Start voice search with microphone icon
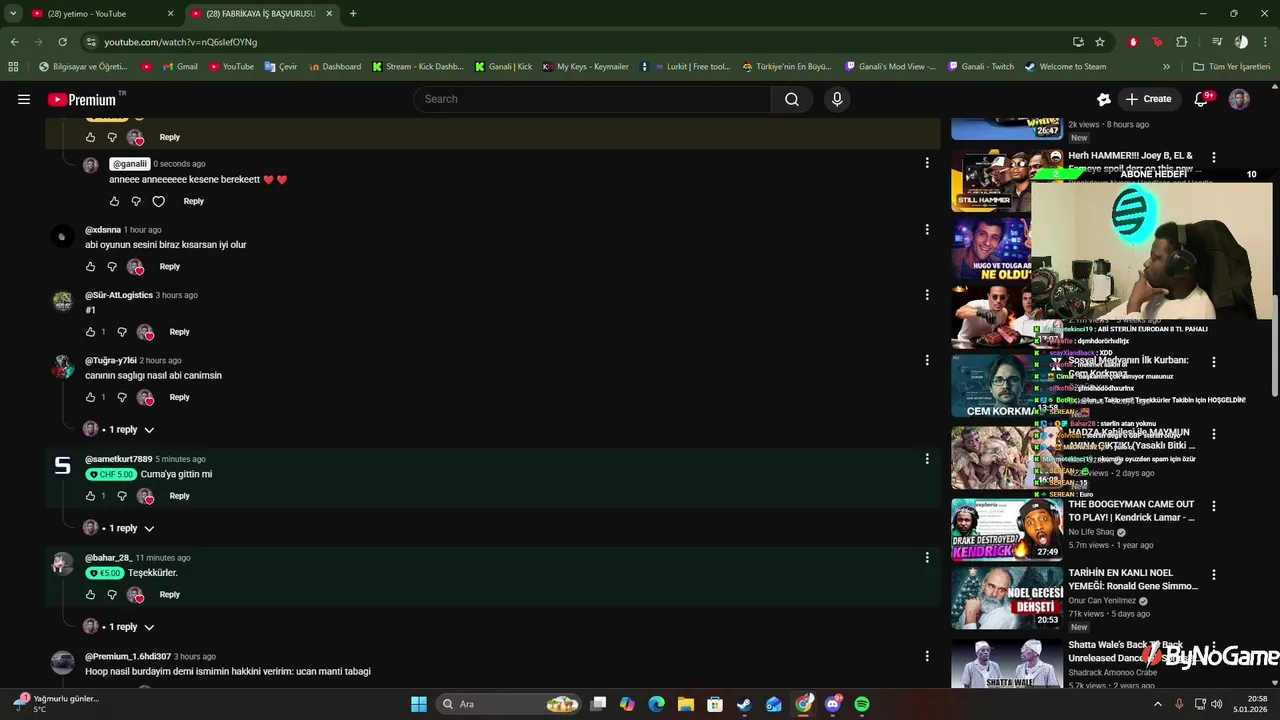The height and width of the screenshot is (720, 1280). (837, 99)
